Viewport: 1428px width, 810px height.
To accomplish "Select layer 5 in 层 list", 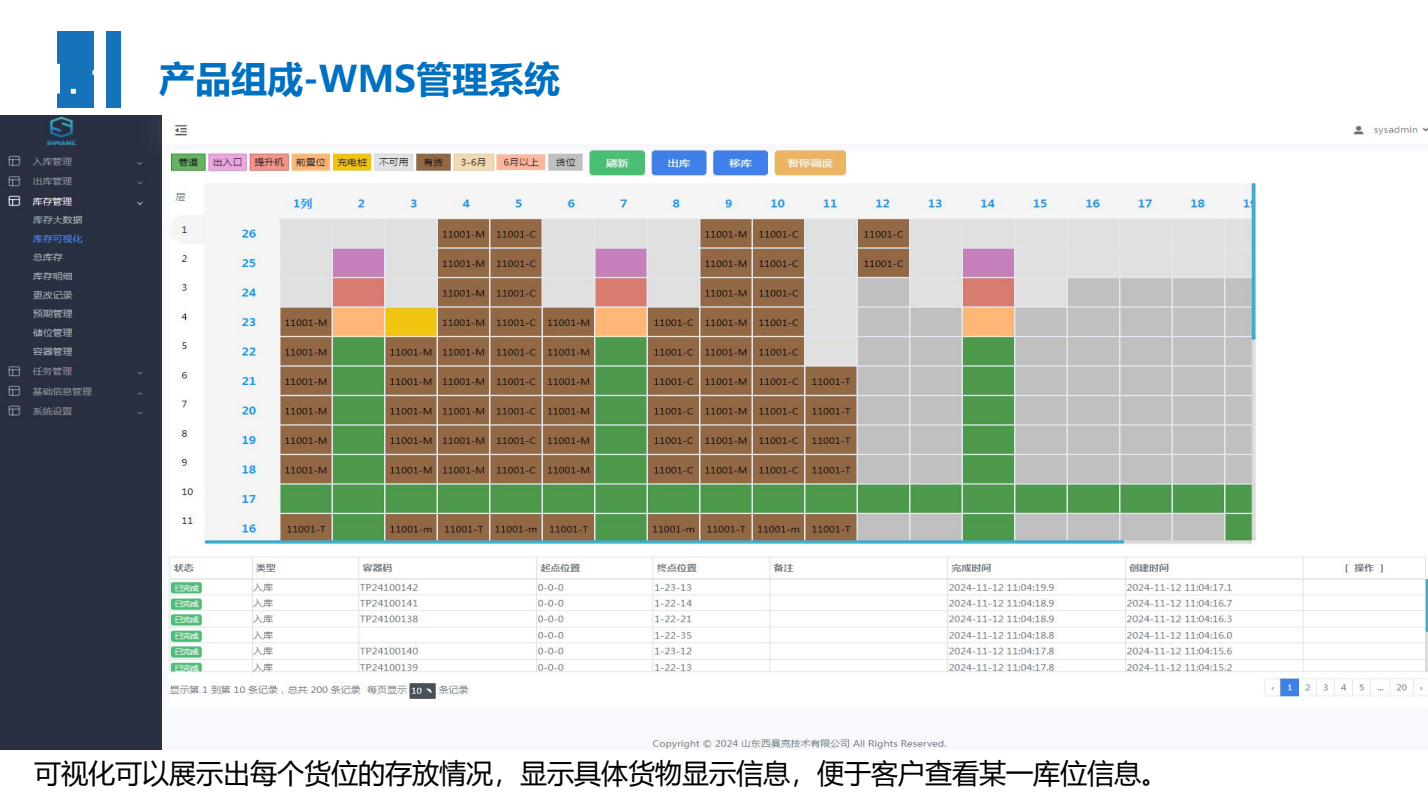I will point(185,346).
